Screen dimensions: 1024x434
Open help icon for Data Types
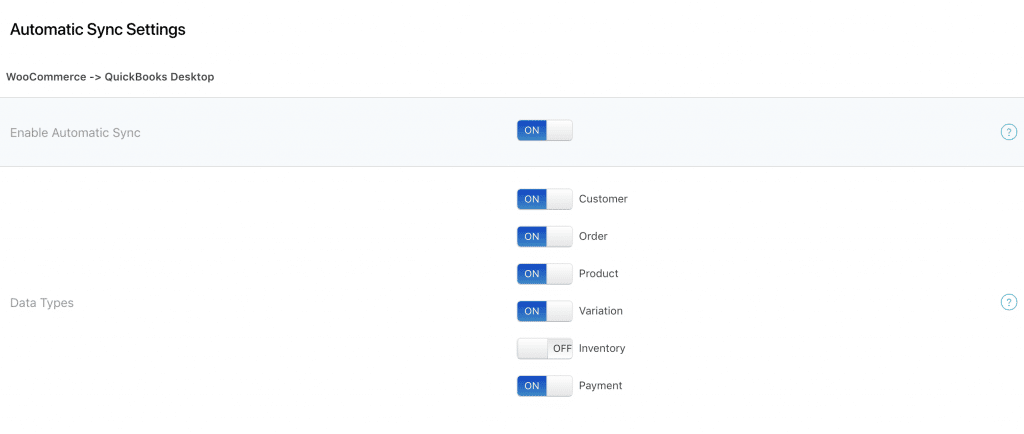pos(1008,302)
